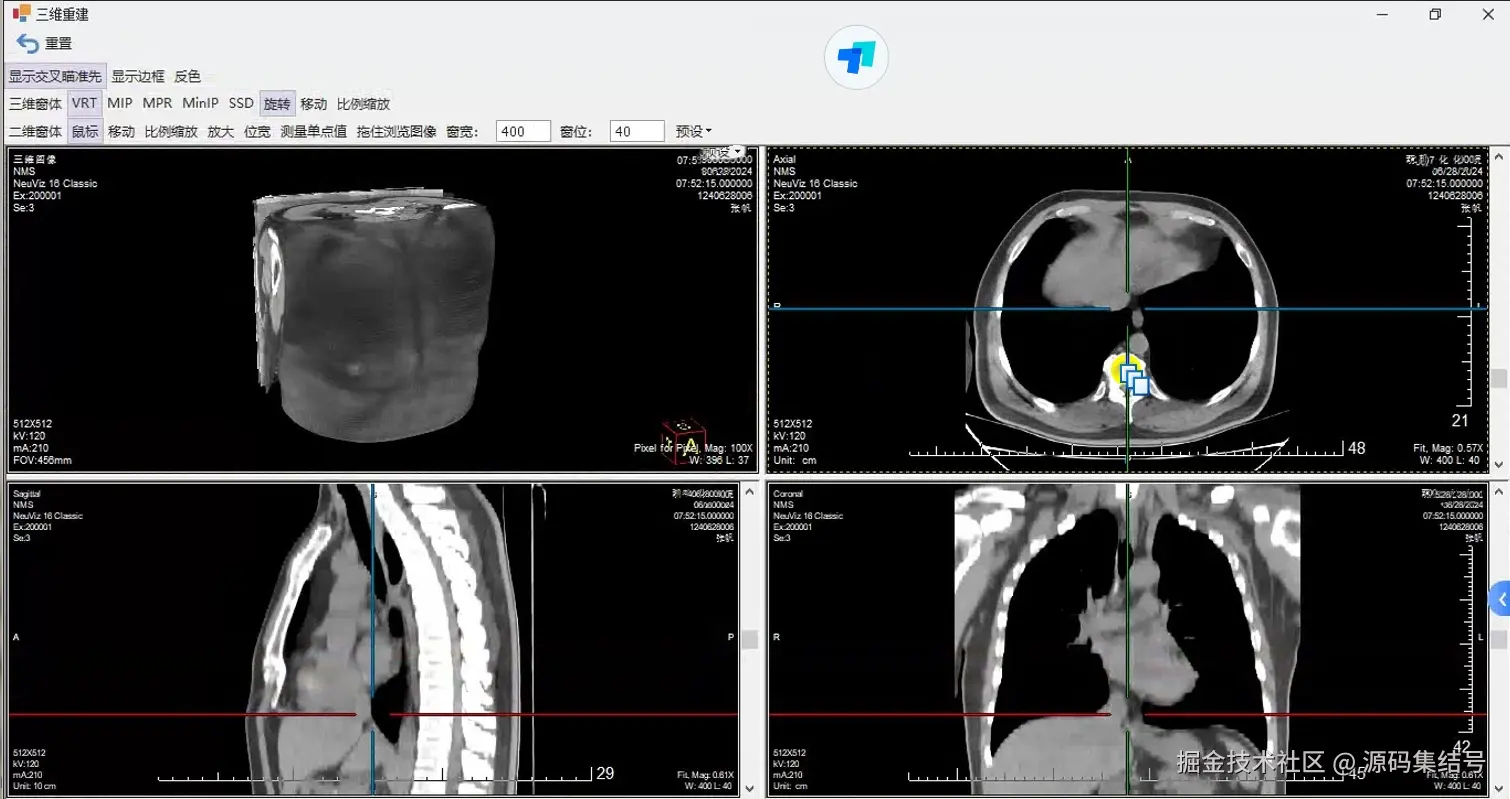Choose the 放大 magnify tool

[221, 131]
